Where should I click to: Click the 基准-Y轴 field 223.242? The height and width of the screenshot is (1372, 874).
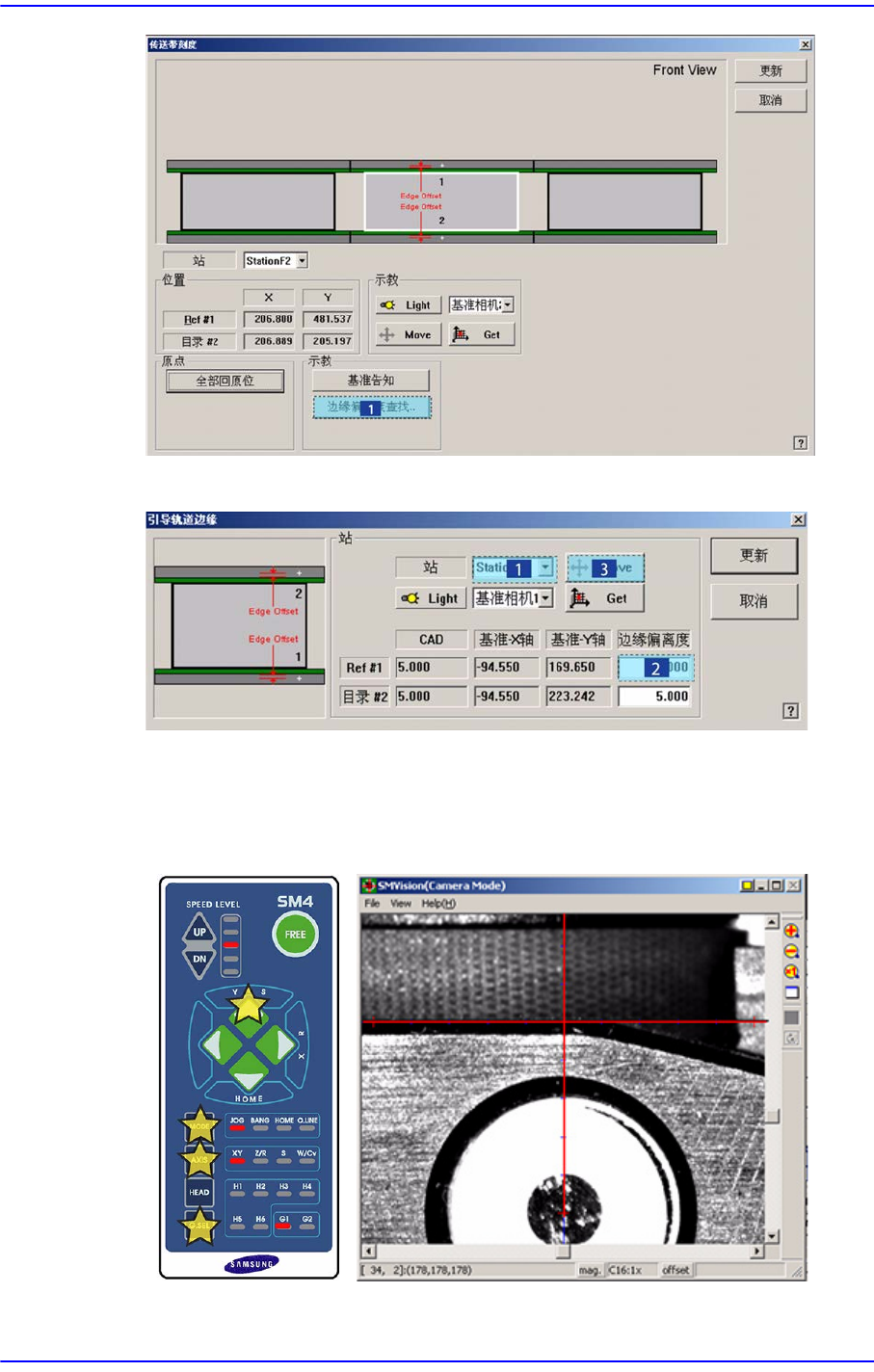[x=578, y=697]
